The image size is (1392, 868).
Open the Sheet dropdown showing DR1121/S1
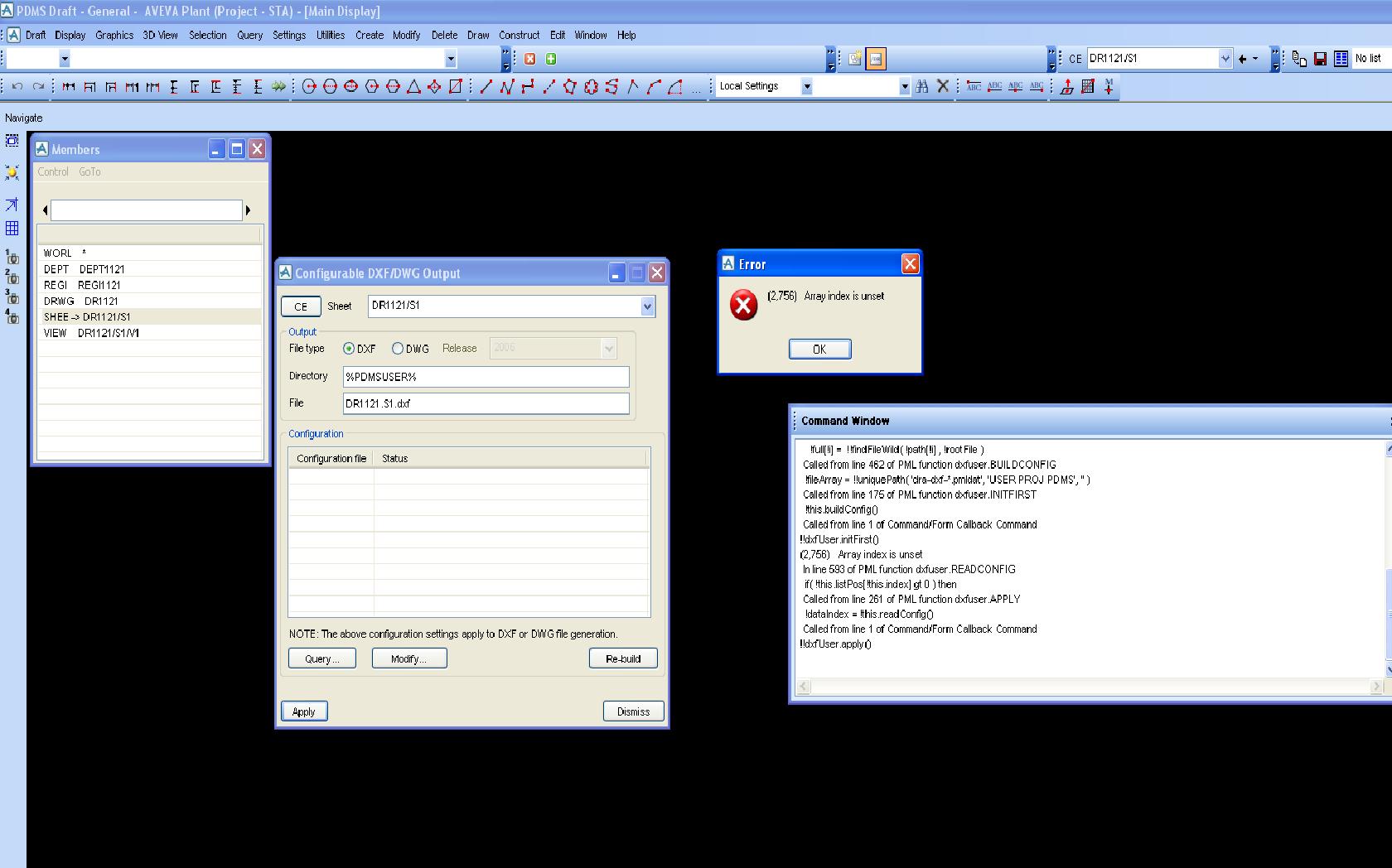click(x=647, y=306)
